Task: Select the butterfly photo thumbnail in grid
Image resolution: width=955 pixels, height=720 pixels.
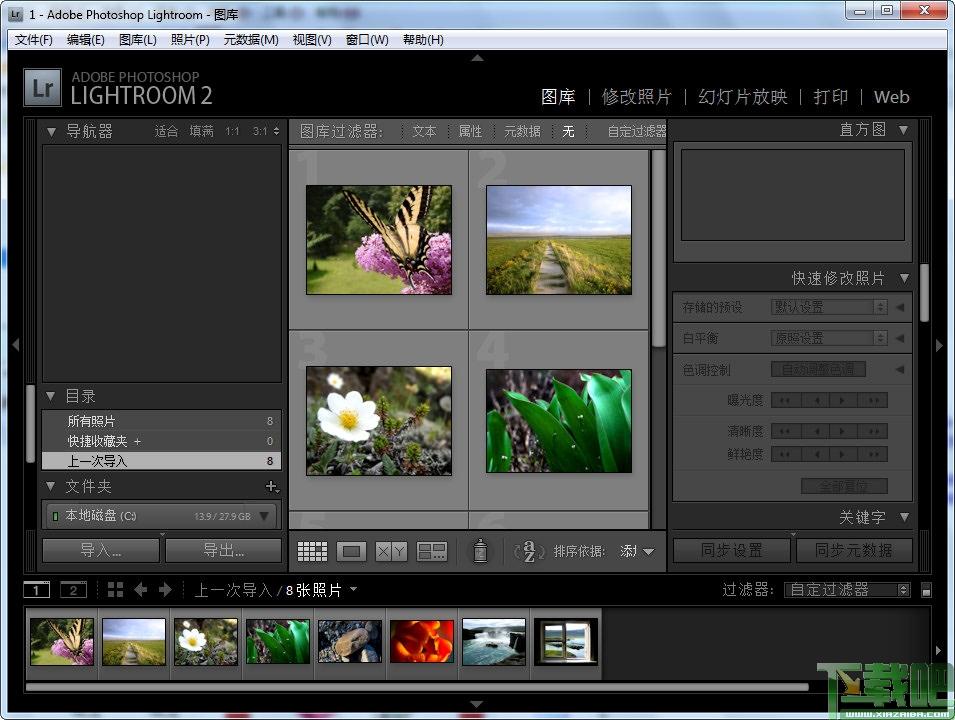Action: 378,240
